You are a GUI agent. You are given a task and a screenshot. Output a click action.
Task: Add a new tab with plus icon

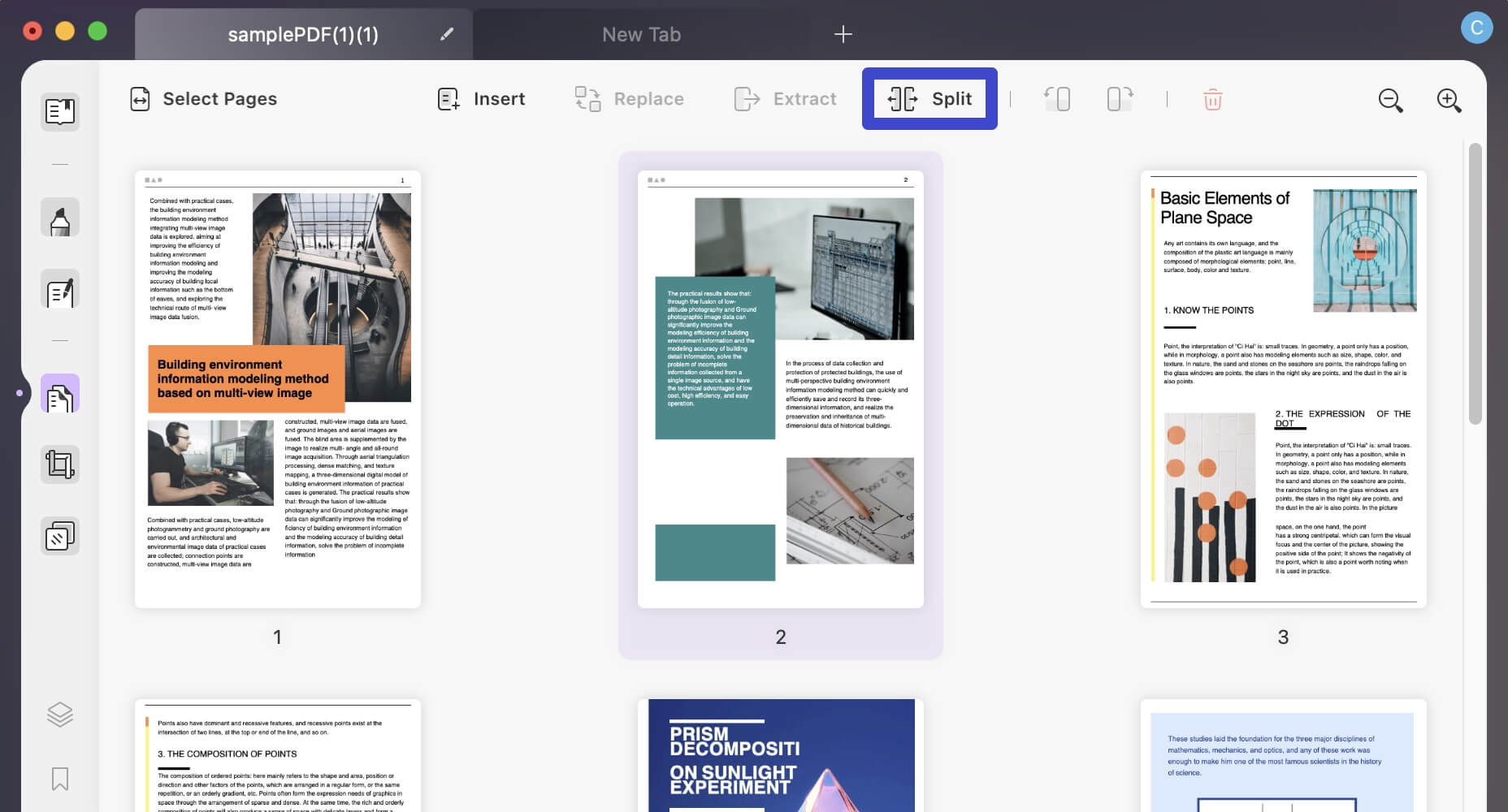click(x=843, y=34)
